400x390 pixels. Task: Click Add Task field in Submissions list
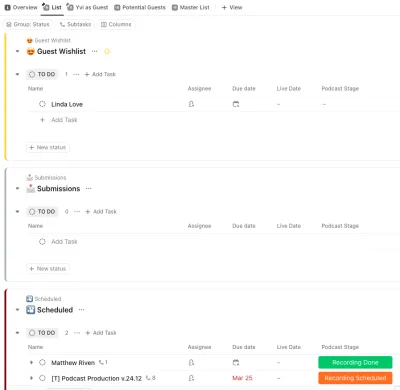(x=64, y=241)
